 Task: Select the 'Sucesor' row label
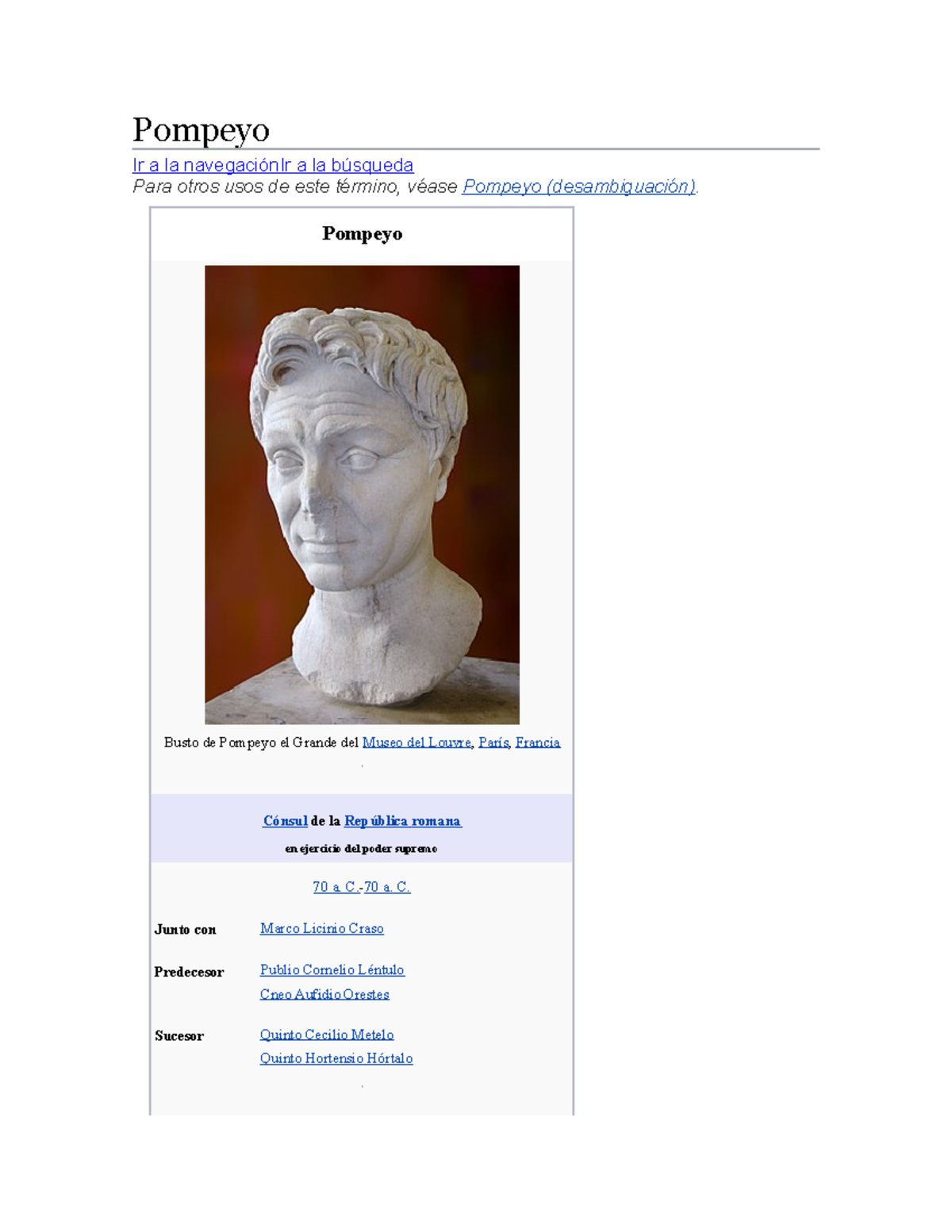(179, 1035)
